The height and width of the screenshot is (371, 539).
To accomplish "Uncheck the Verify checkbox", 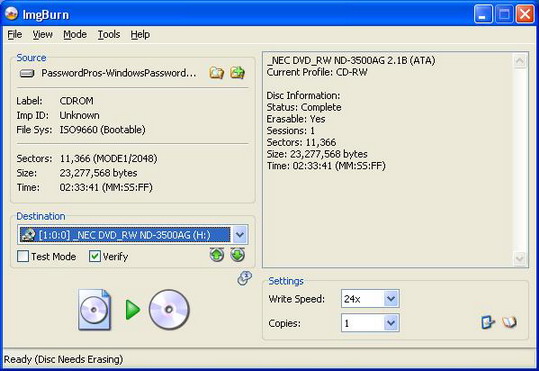I will [x=95, y=256].
